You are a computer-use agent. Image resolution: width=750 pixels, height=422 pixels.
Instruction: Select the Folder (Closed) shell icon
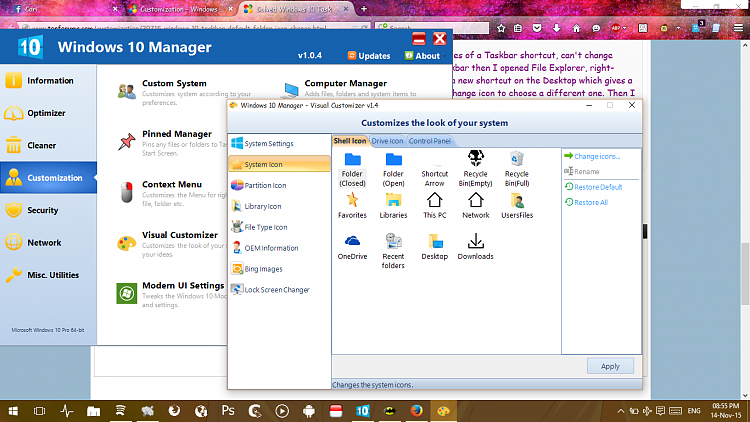352,160
